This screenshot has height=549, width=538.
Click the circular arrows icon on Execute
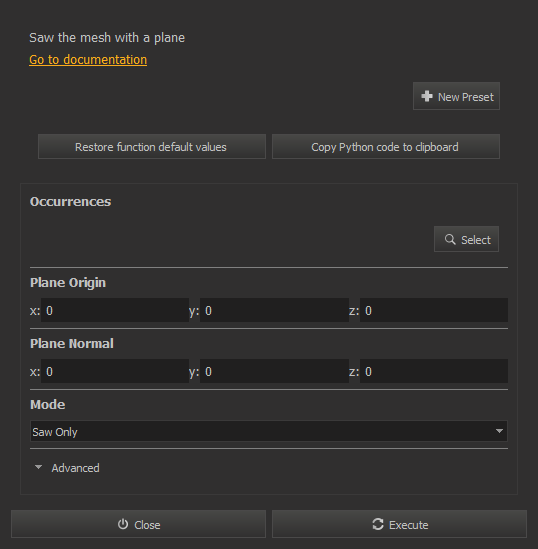coord(378,524)
